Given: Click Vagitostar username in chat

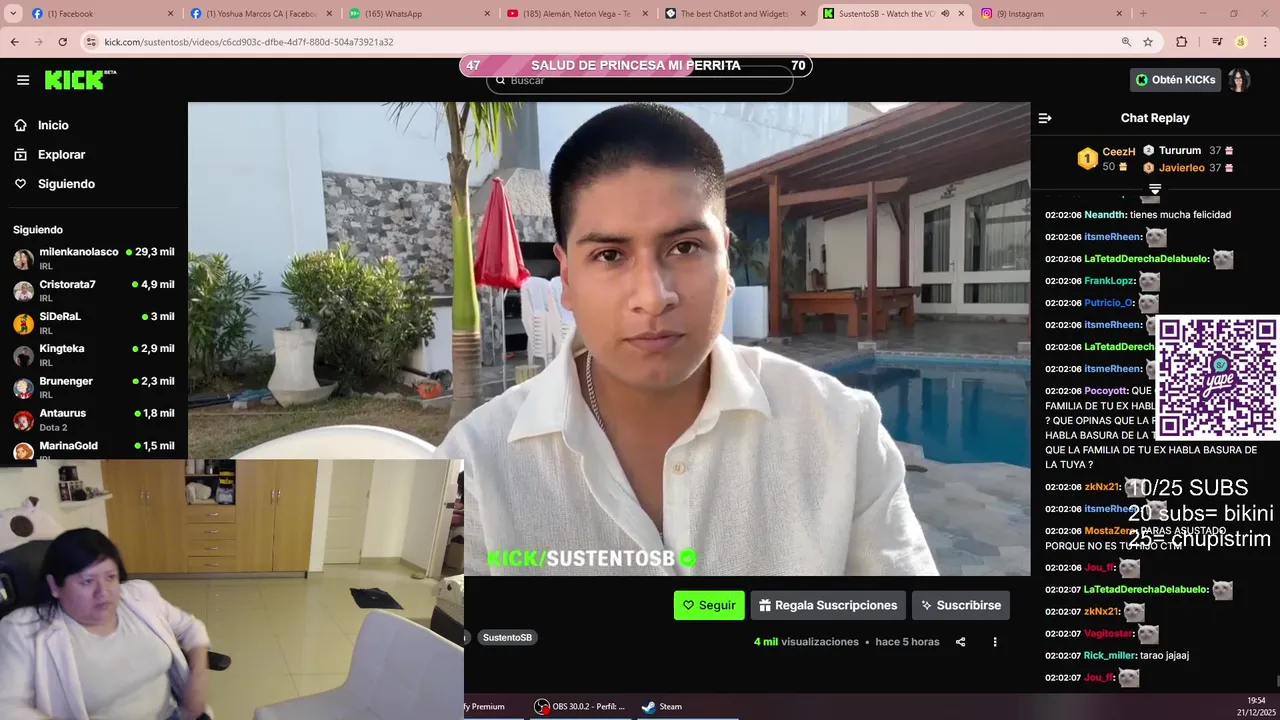Looking at the screenshot, I should coord(1109,634).
